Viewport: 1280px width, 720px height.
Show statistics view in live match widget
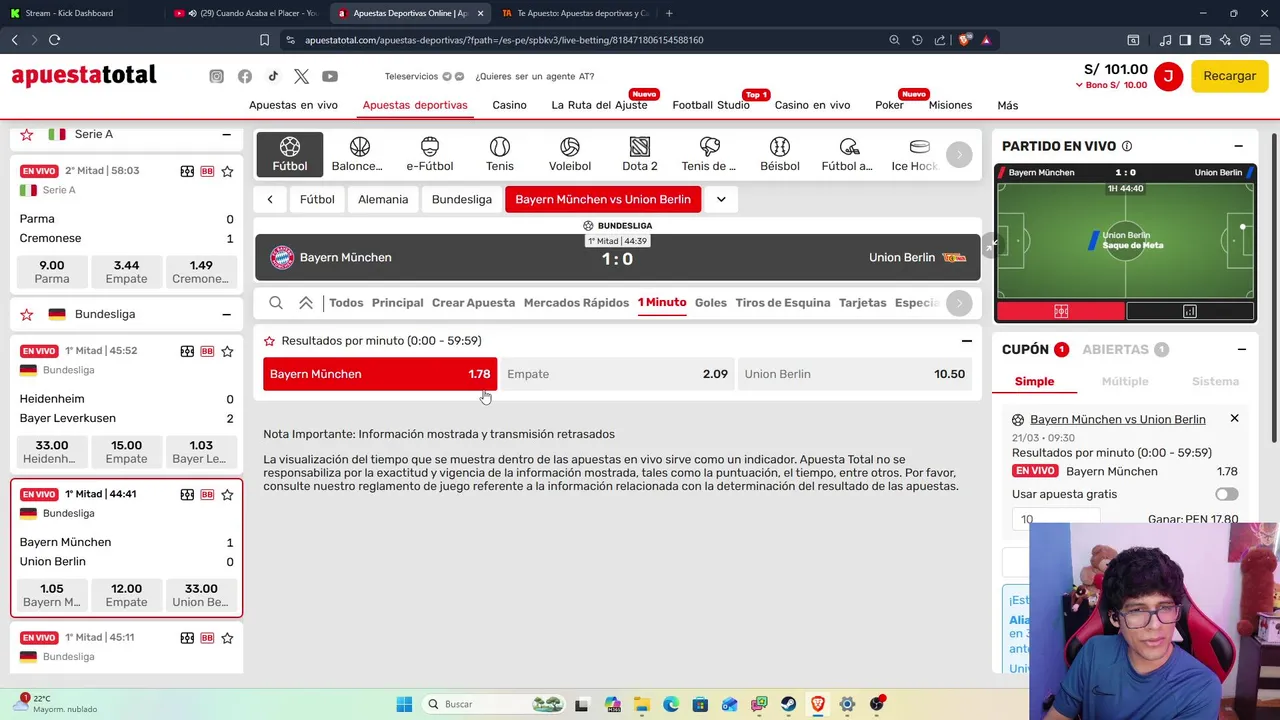pos(1190,311)
